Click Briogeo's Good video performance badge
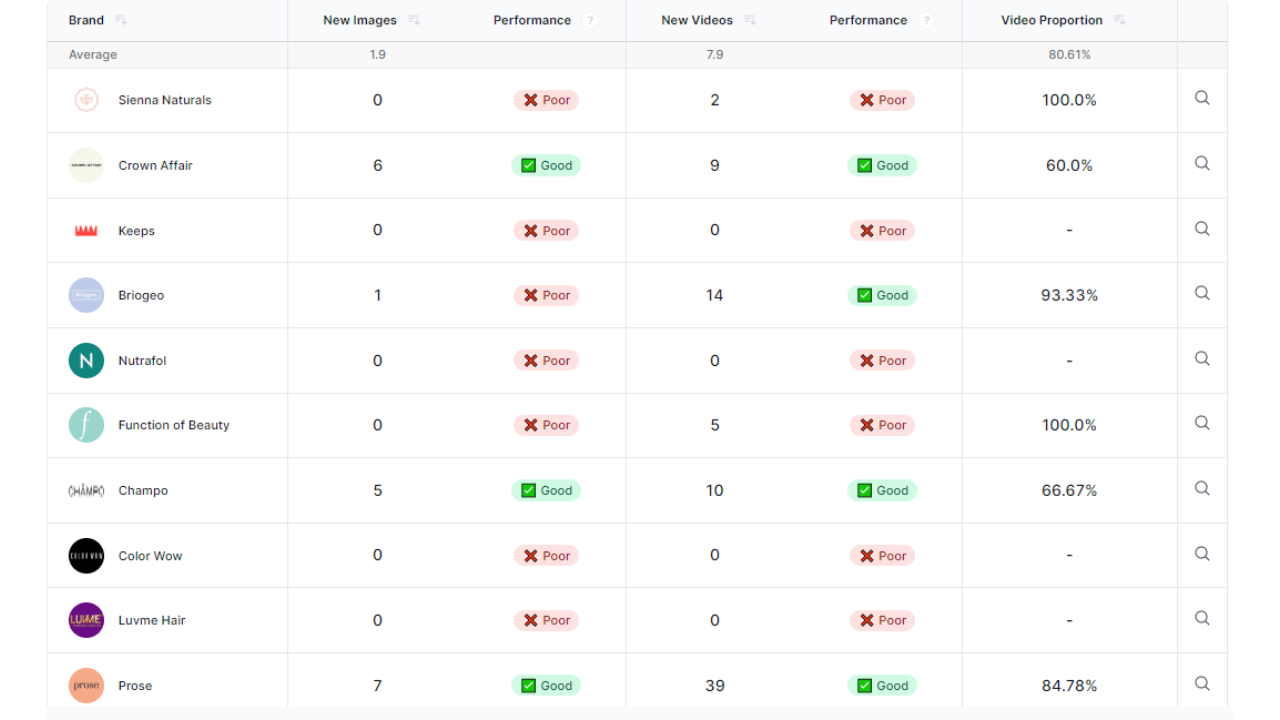 (x=882, y=296)
